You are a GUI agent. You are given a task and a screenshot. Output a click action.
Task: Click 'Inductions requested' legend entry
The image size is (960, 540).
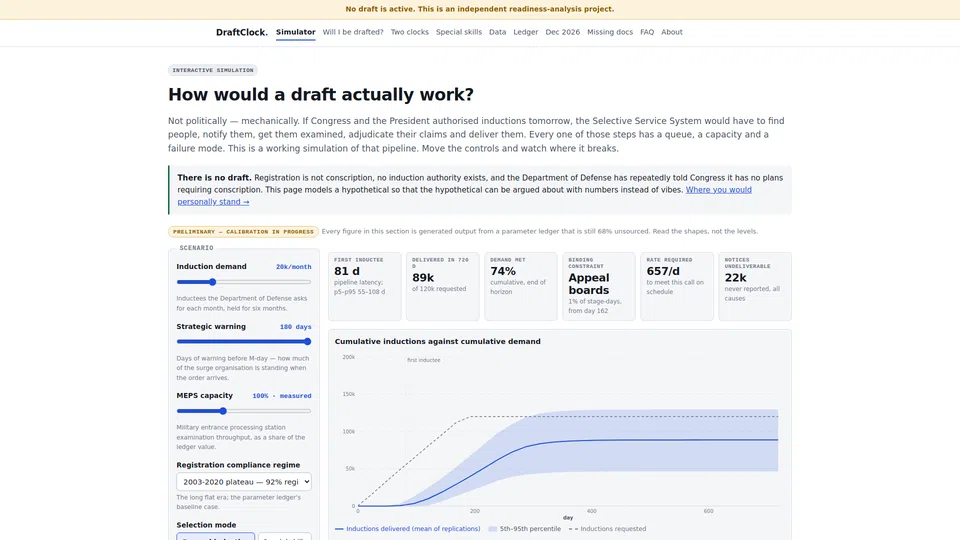tap(607, 529)
